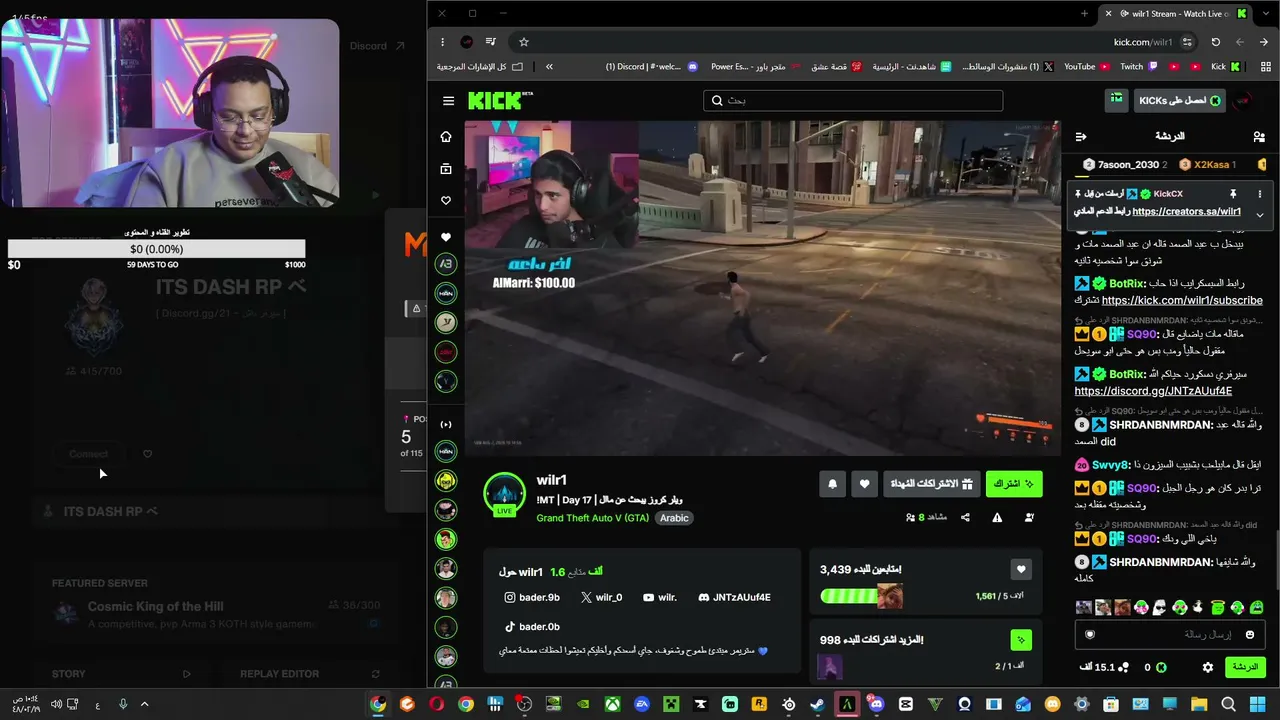Click the Discord link in the left window
This screenshot has height=720, width=1280.
point(377,46)
